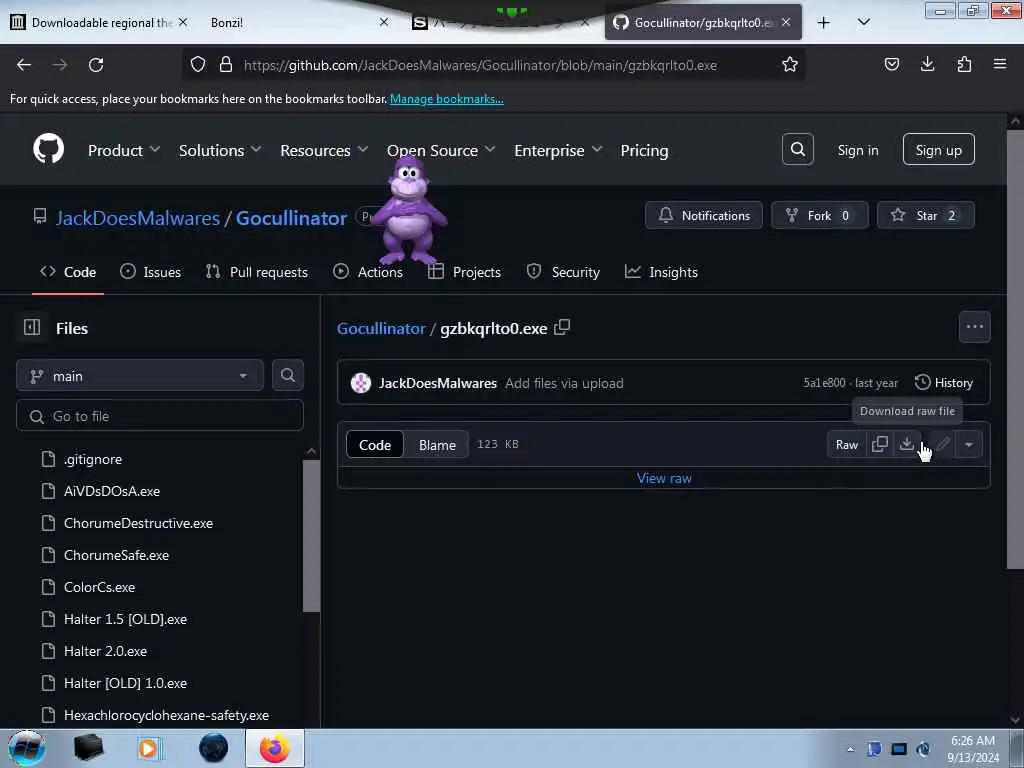Image resolution: width=1024 pixels, height=768 pixels.
Task: Show hidden system tray icons arrow
Action: 850,749
